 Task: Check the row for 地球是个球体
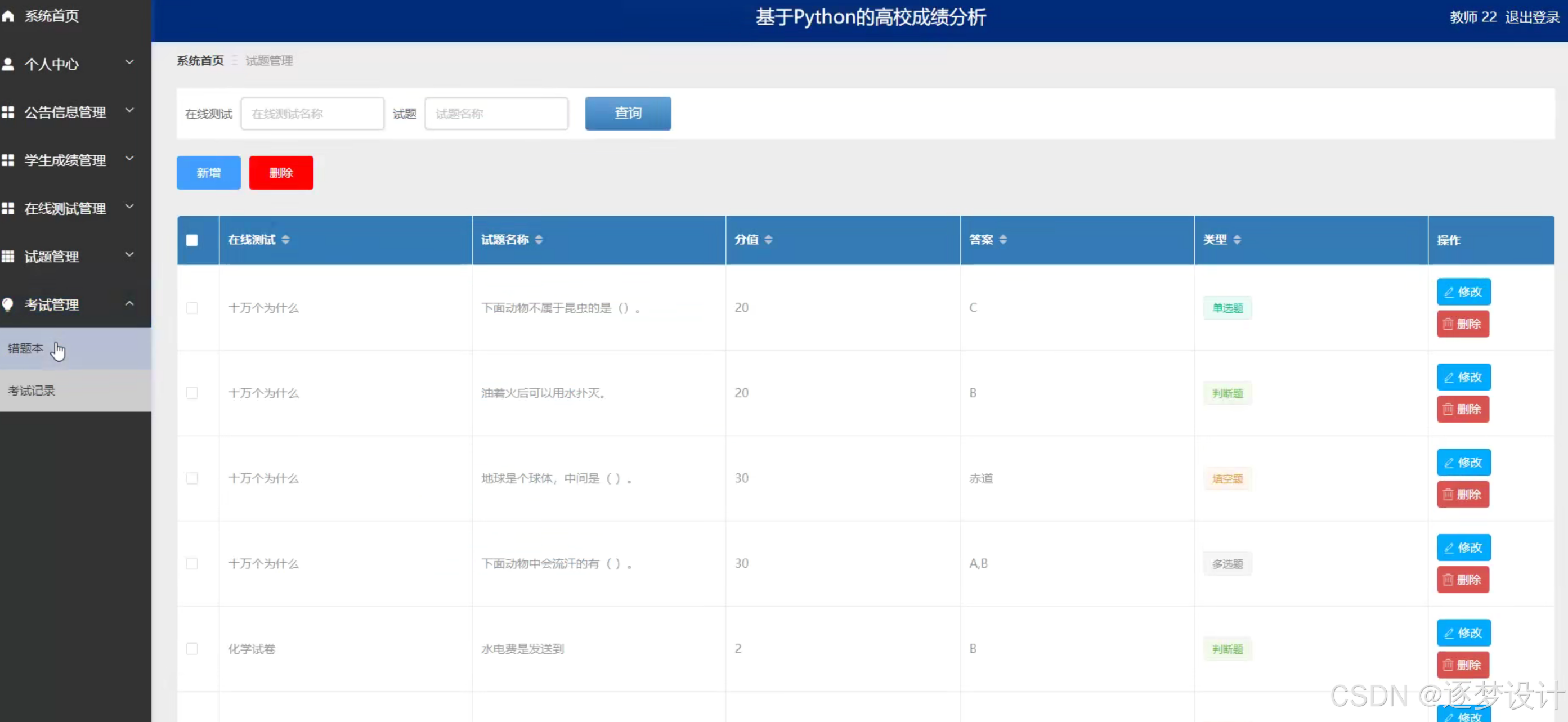click(x=192, y=478)
